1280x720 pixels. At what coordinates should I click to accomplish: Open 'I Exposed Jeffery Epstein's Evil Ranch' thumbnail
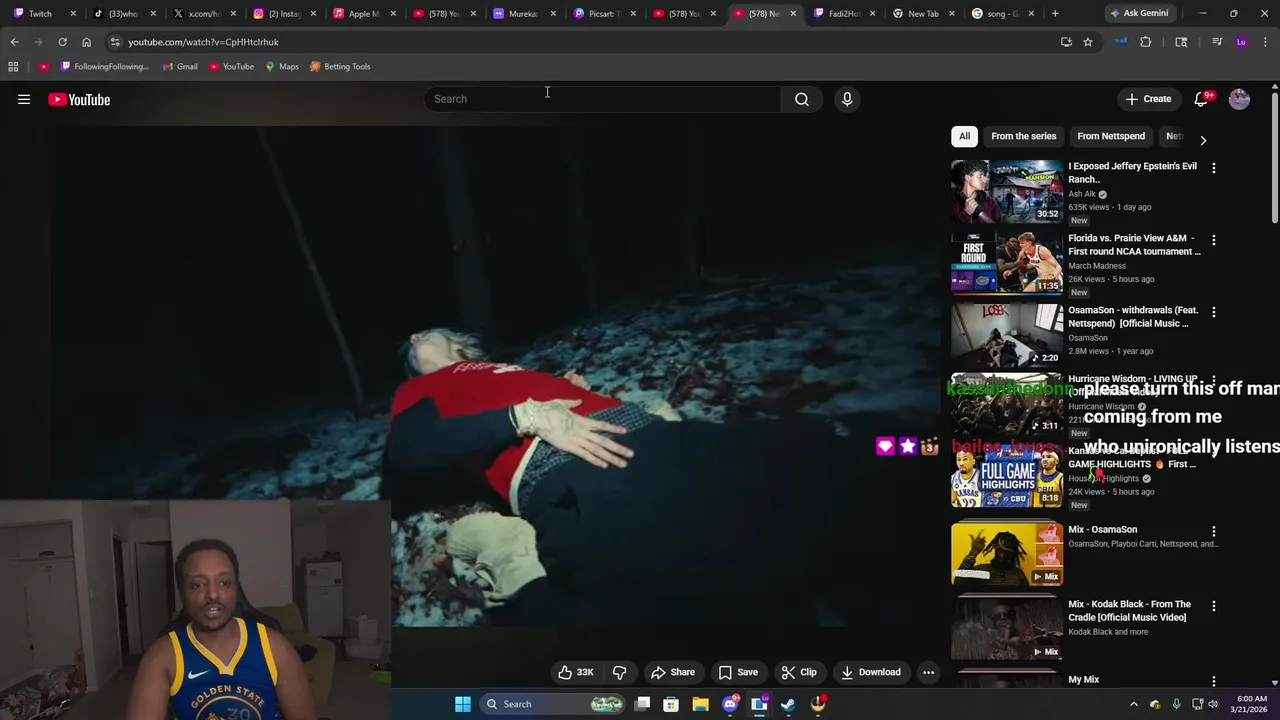point(1007,191)
